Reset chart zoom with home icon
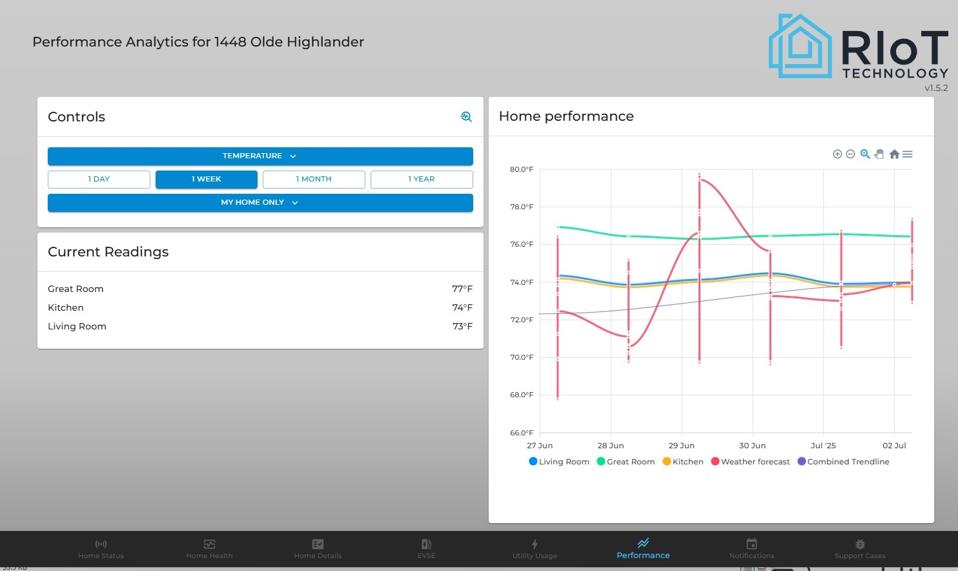Image resolution: width=958 pixels, height=571 pixels. [894, 154]
